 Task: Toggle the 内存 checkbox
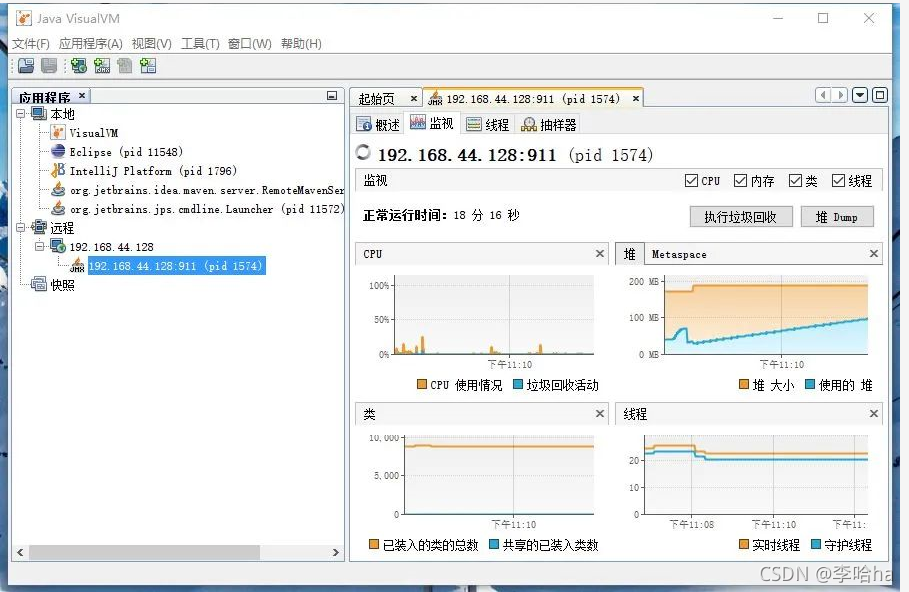pos(740,180)
